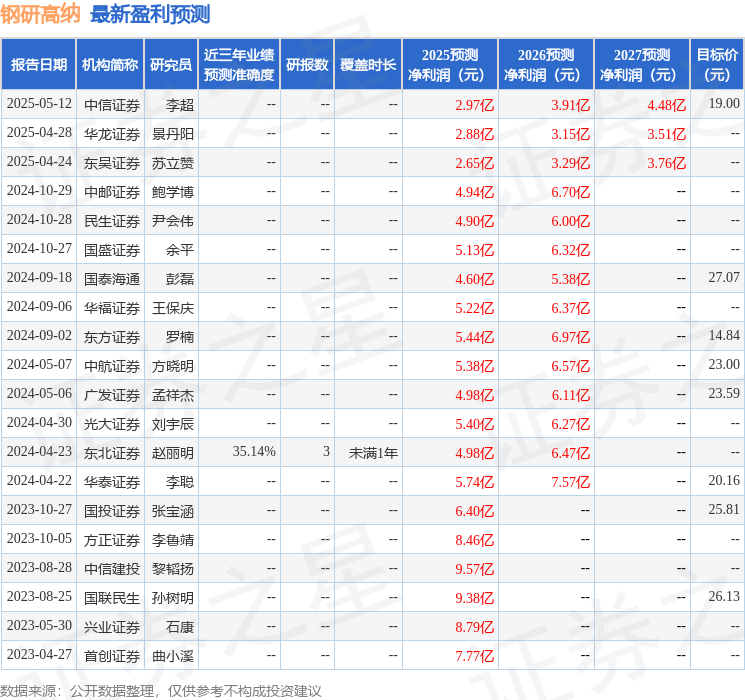The height and width of the screenshot is (700, 745).
Task: Click analyst name 鲍学博
Action: 173,192
